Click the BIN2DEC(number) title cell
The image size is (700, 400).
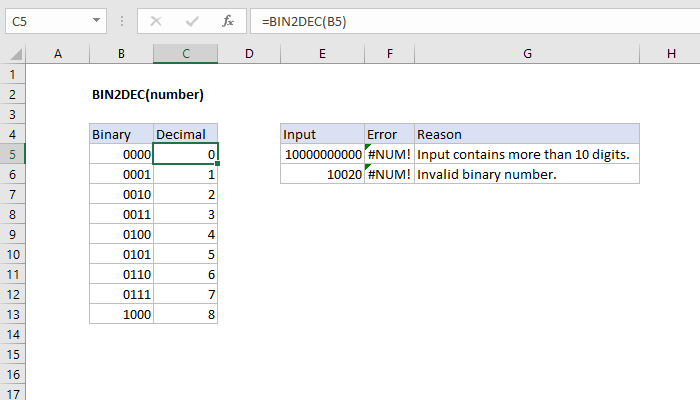pos(148,95)
